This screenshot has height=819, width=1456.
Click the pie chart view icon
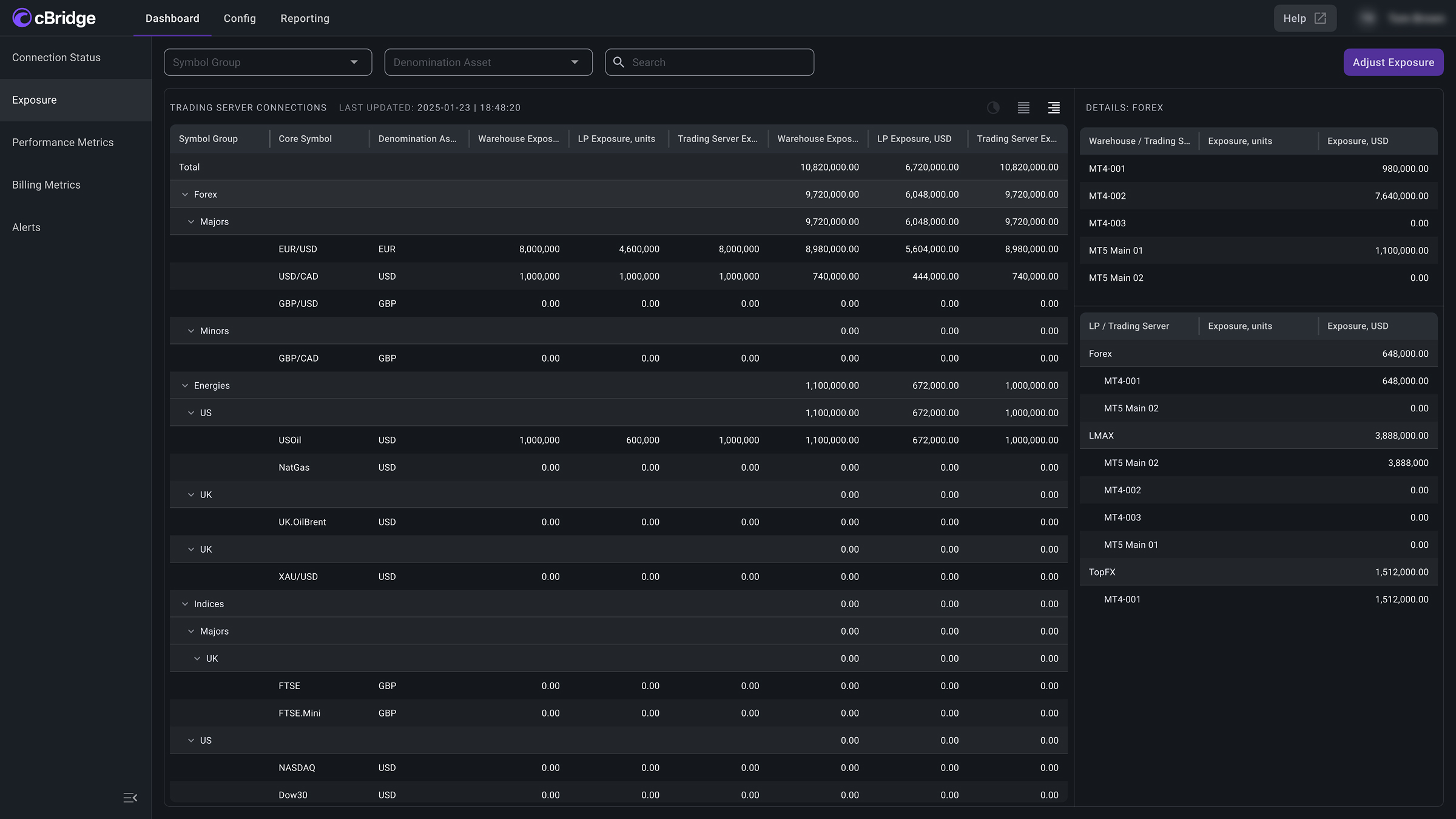[993, 107]
